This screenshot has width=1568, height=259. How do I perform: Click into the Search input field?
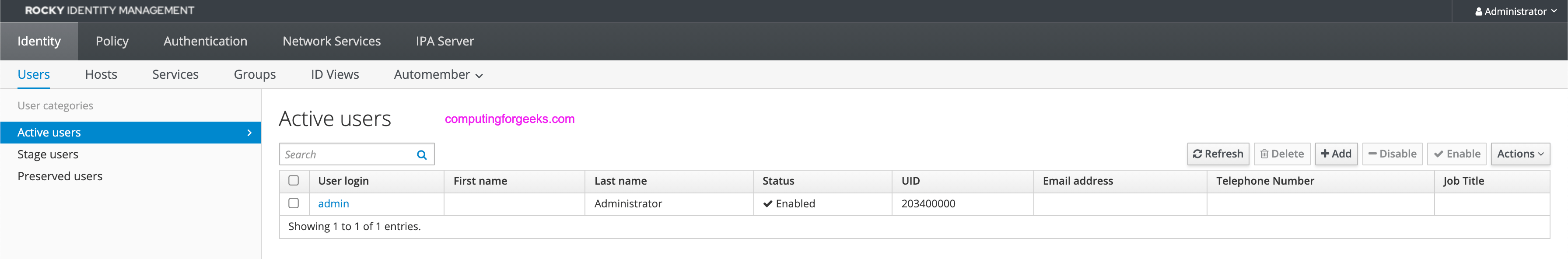[x=348, y=154]
